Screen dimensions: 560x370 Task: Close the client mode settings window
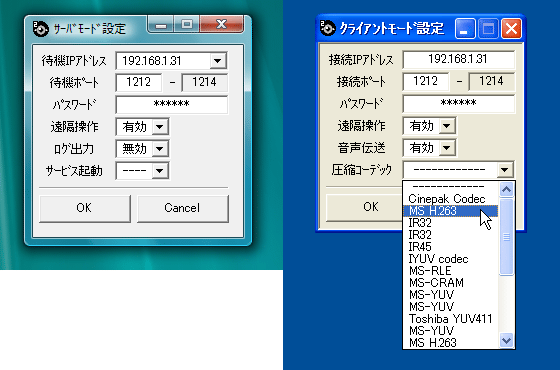511,29
